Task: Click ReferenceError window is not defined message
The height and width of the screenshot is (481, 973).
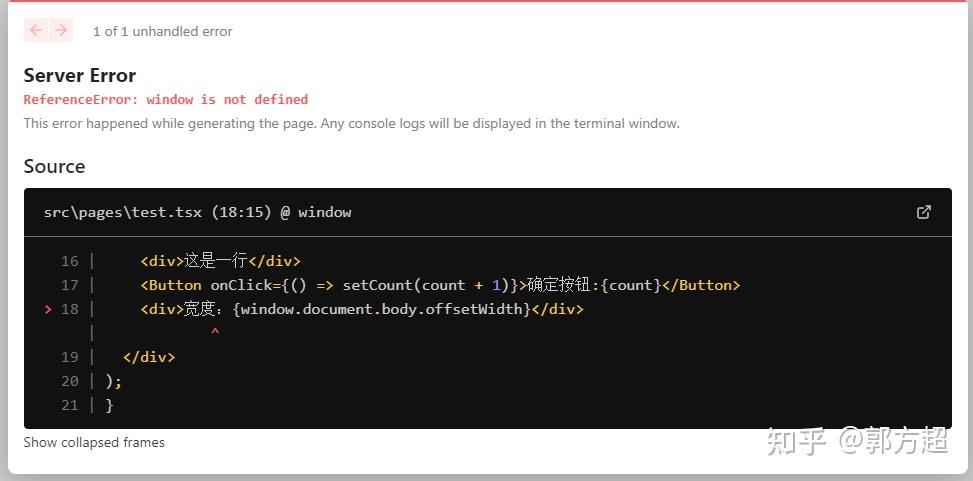Action: click(166, 99)
